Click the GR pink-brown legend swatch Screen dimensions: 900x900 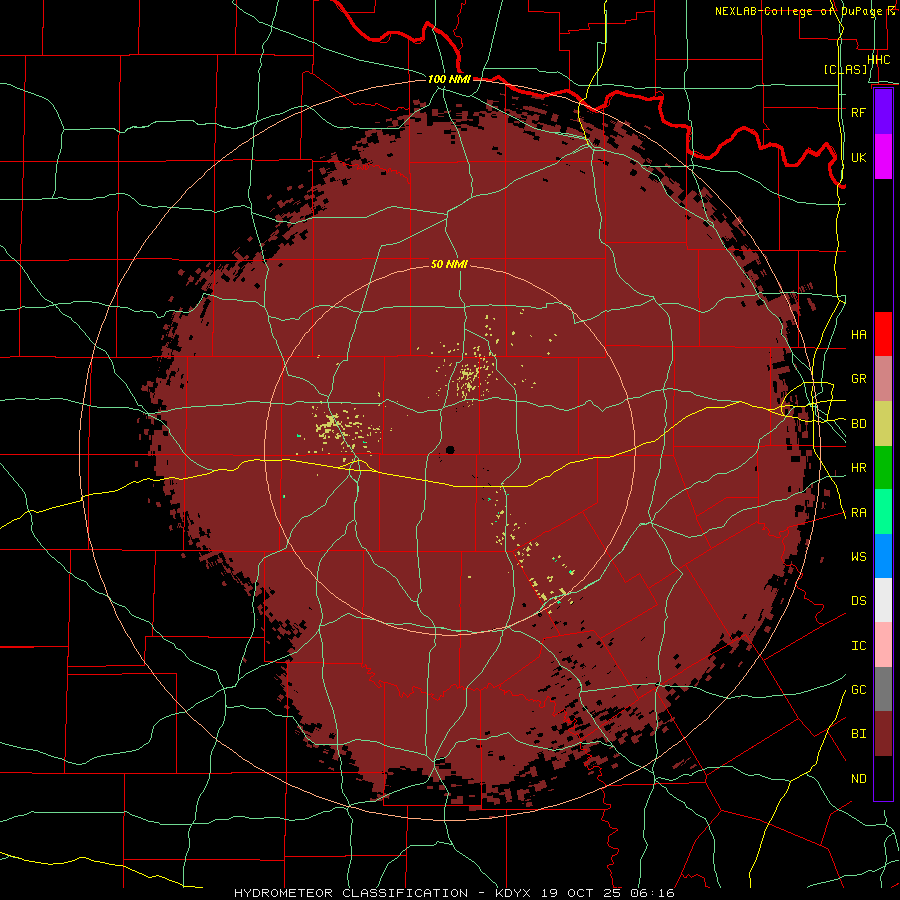pyautogui.click(x=883, y=379)
